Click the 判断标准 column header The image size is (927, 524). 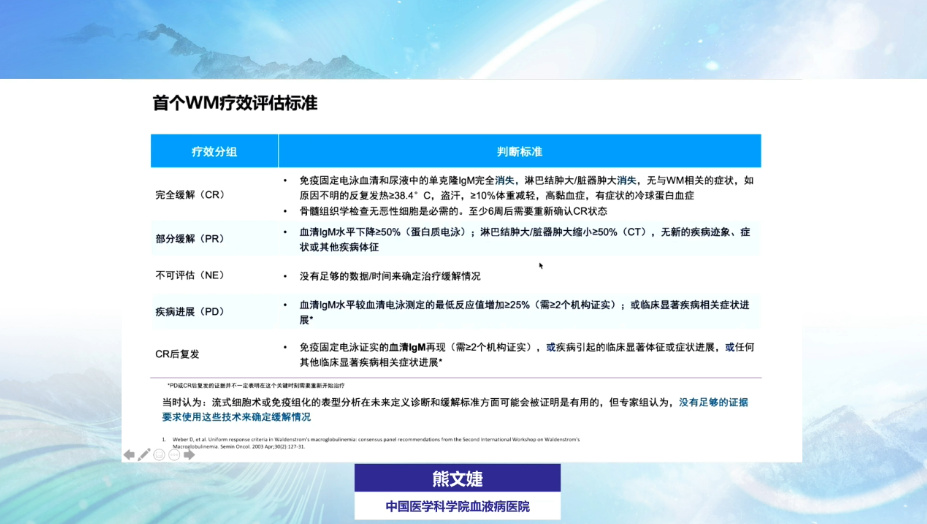click(520, 151)
